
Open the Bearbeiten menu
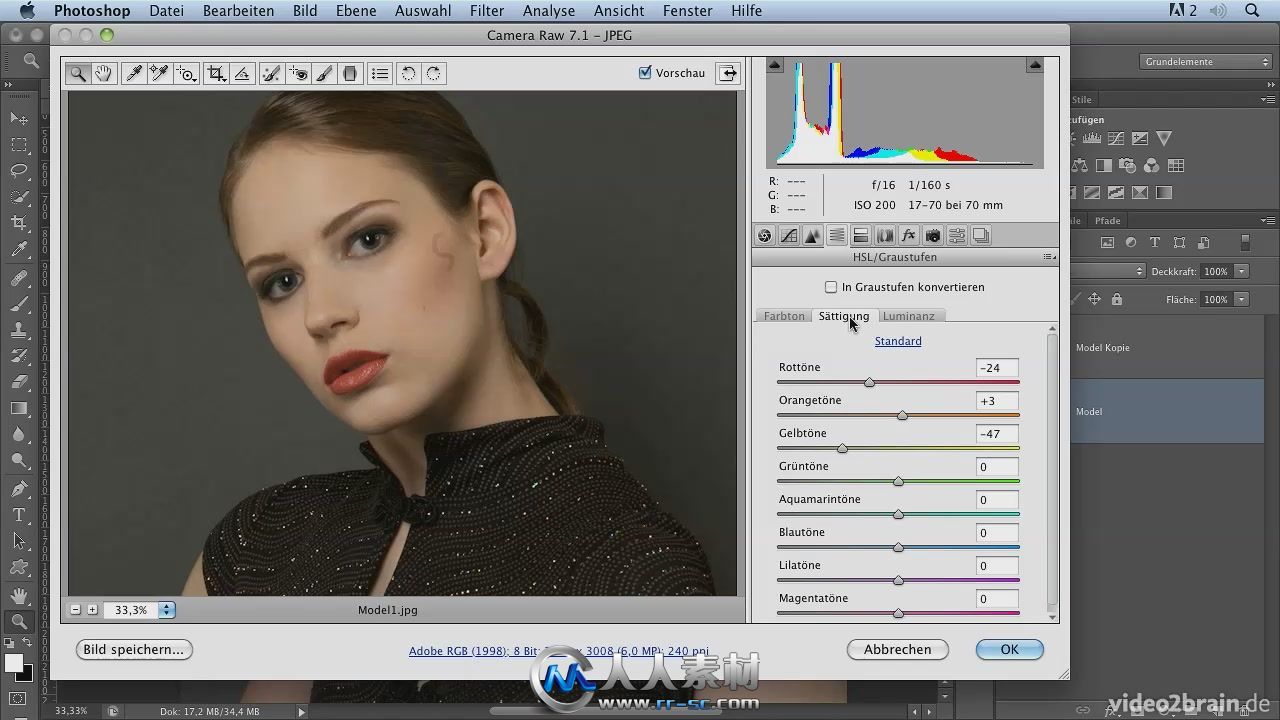coord(238,11)
